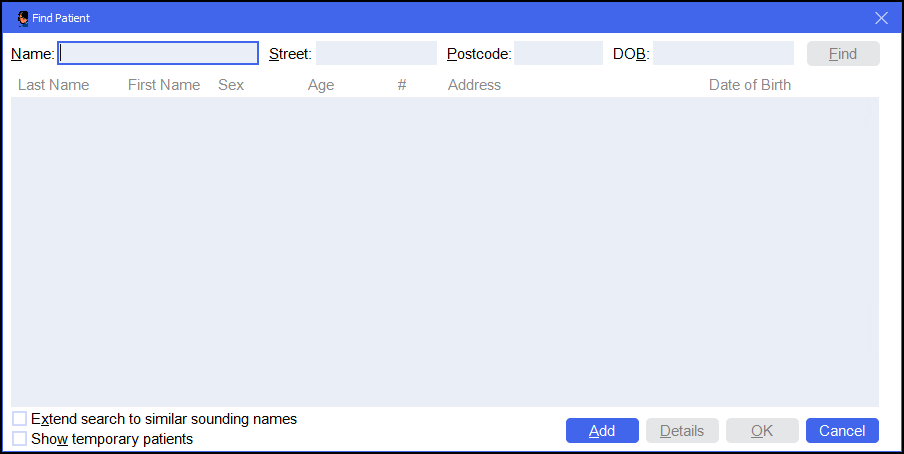Confirm with the OK button
Screen dimensions: 904x454
point(762,431)
